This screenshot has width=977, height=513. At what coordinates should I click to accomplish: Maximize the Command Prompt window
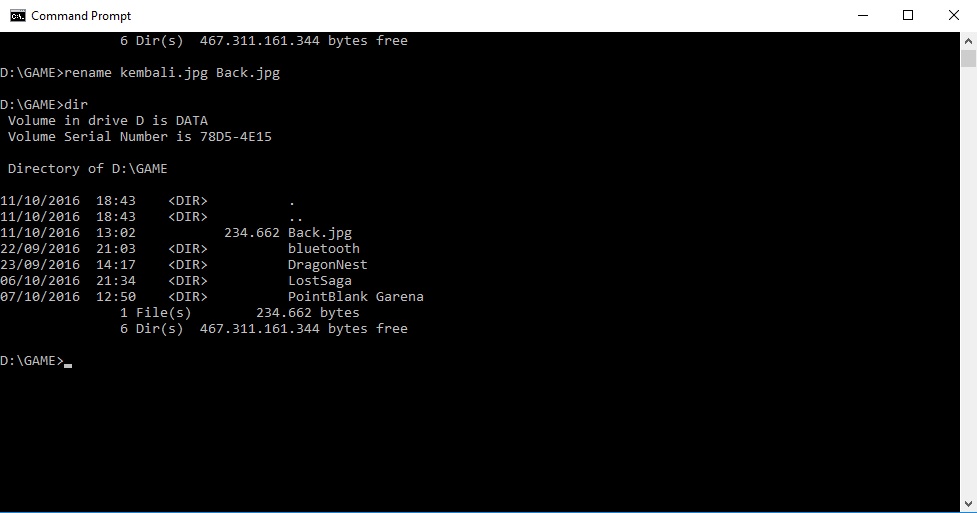(x=908, y=16)
